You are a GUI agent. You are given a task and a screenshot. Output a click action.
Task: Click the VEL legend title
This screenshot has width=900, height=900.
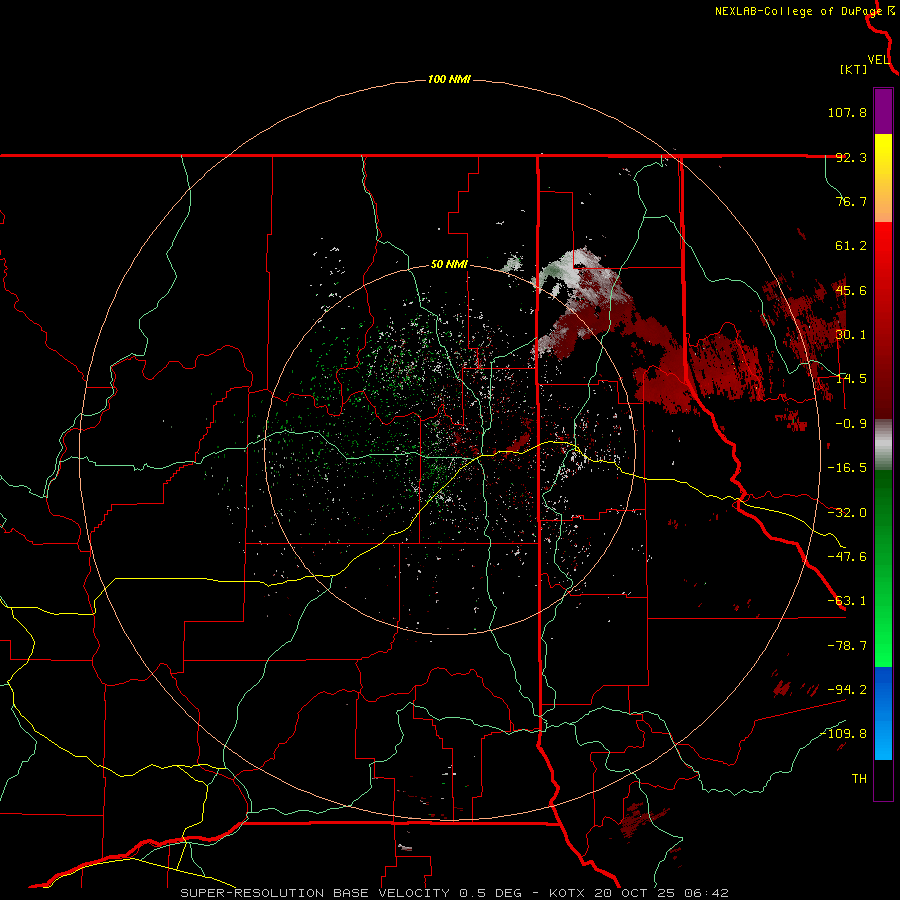[878, 60]
